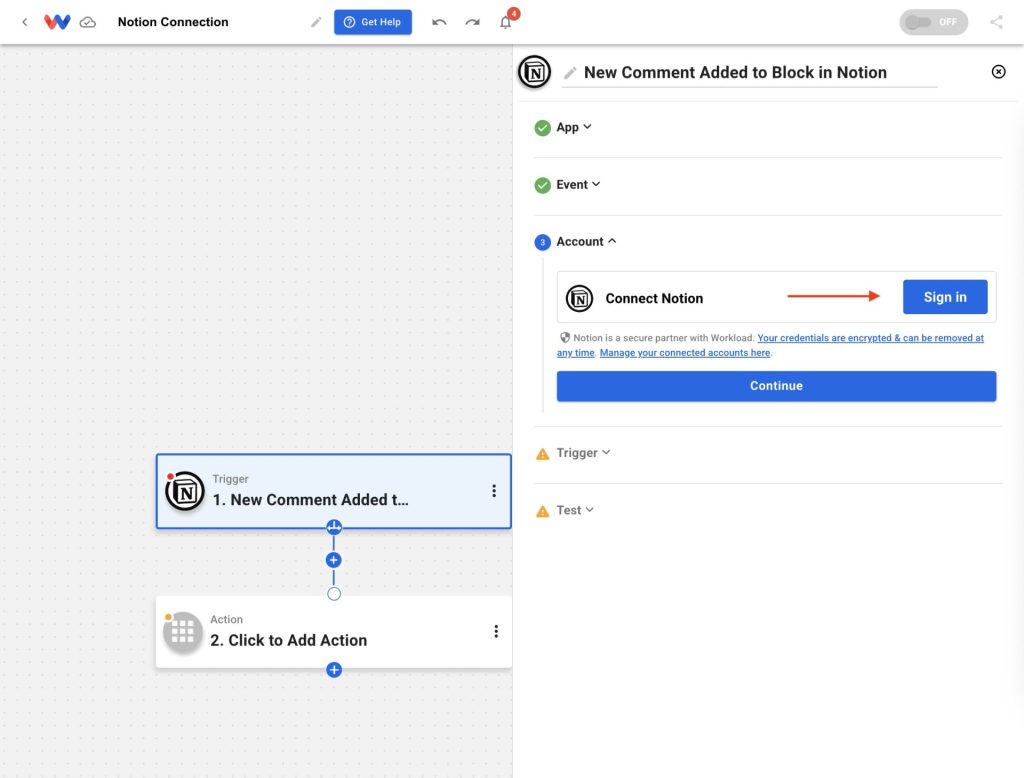The width and height of the screenshot is (1024, 778).
Task: Collapse the Account section
Action: pyautogui.click(x=586, y=242)
